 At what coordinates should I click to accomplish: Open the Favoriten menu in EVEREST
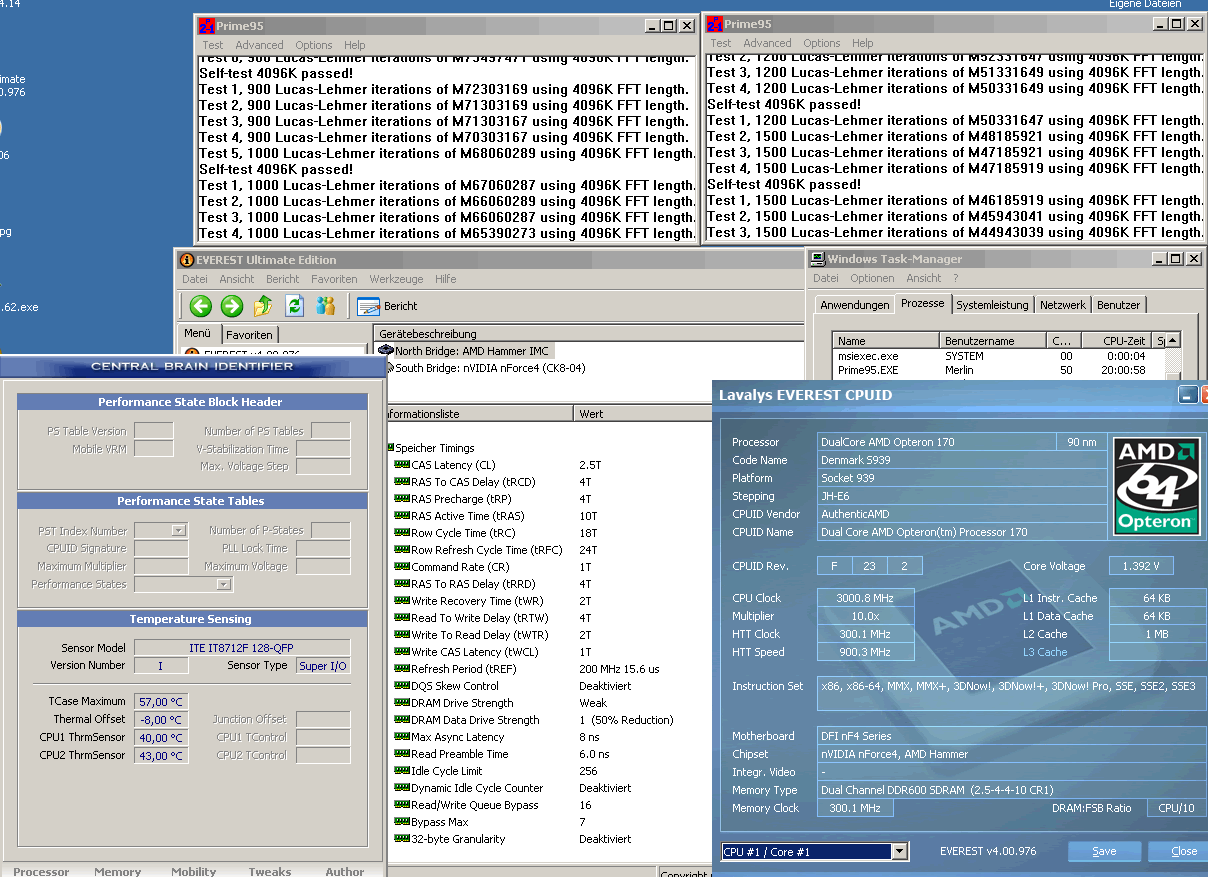[334, 279]
